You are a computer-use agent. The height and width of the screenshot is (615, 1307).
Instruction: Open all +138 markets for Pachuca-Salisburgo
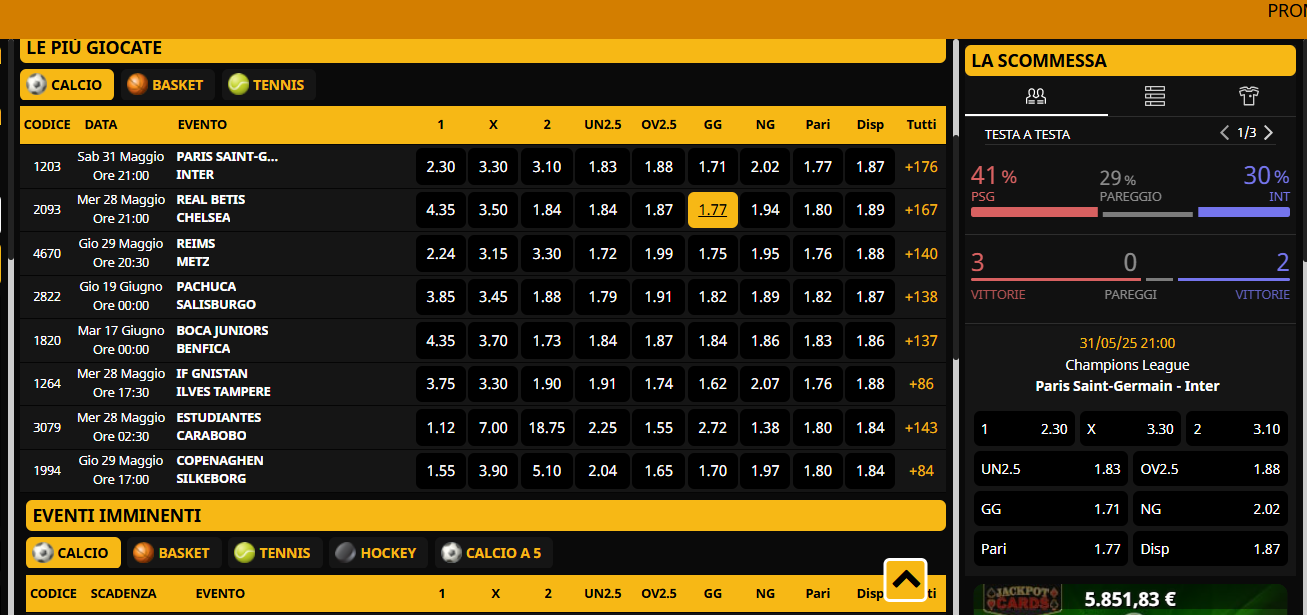point(921,297)
